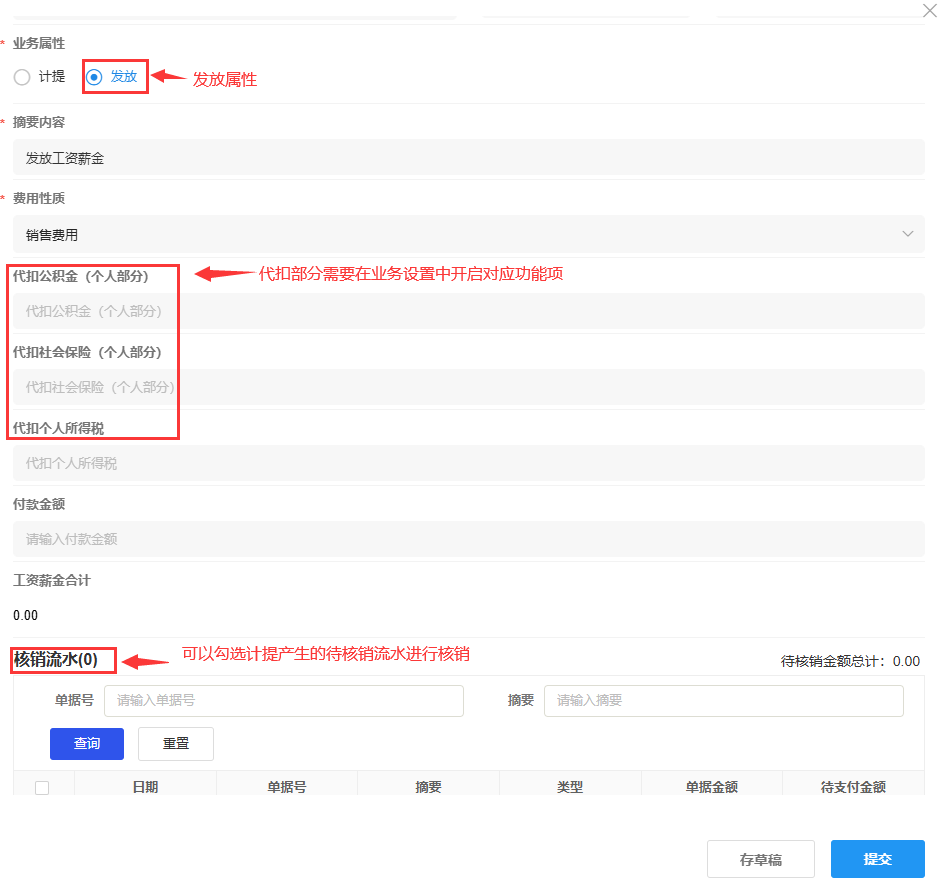Focus the 付款金额 input field
944x889 pixels.
click(468, 539)
